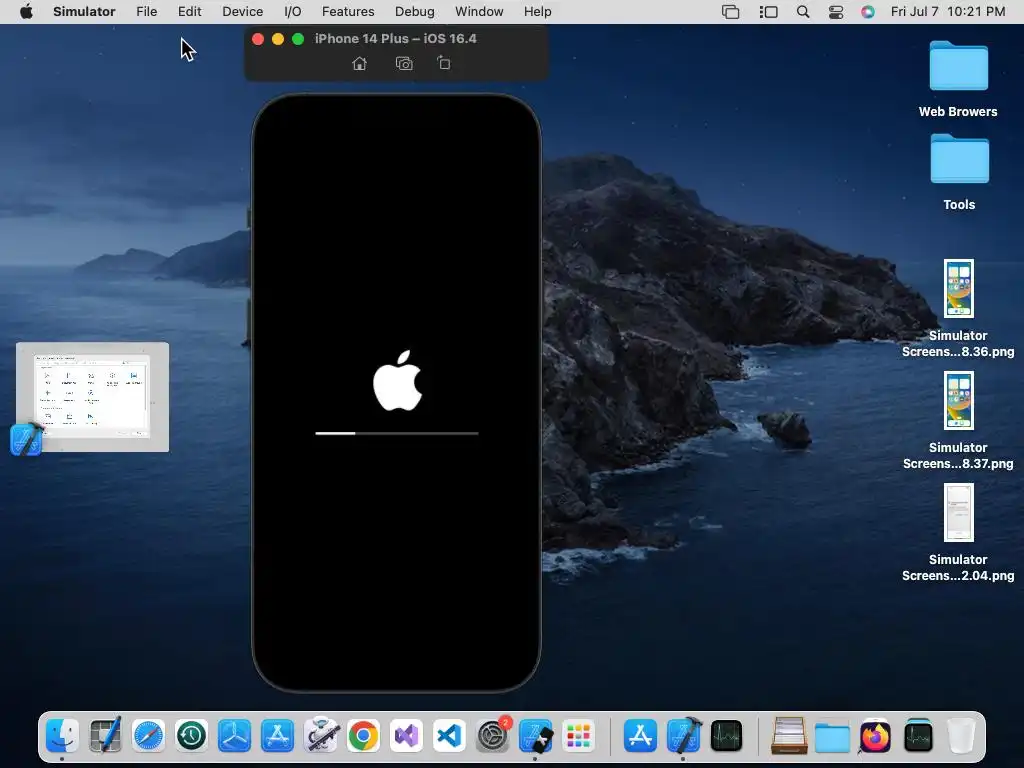Open the grid-and-pen app icon in the Dock
The height and width of the screenshot is (768, 1024).
(x=105, y=736)
